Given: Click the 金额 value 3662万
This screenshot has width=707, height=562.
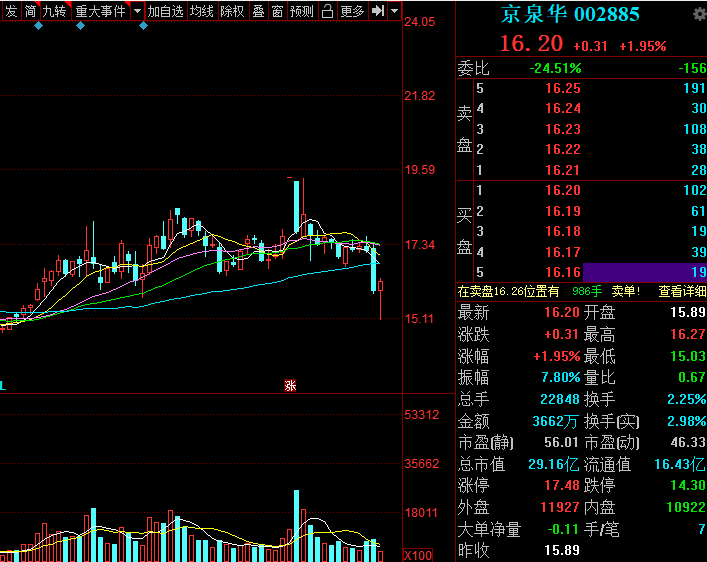Looking at the screenshot, I should pyautogui.click(x=555, y=421).
